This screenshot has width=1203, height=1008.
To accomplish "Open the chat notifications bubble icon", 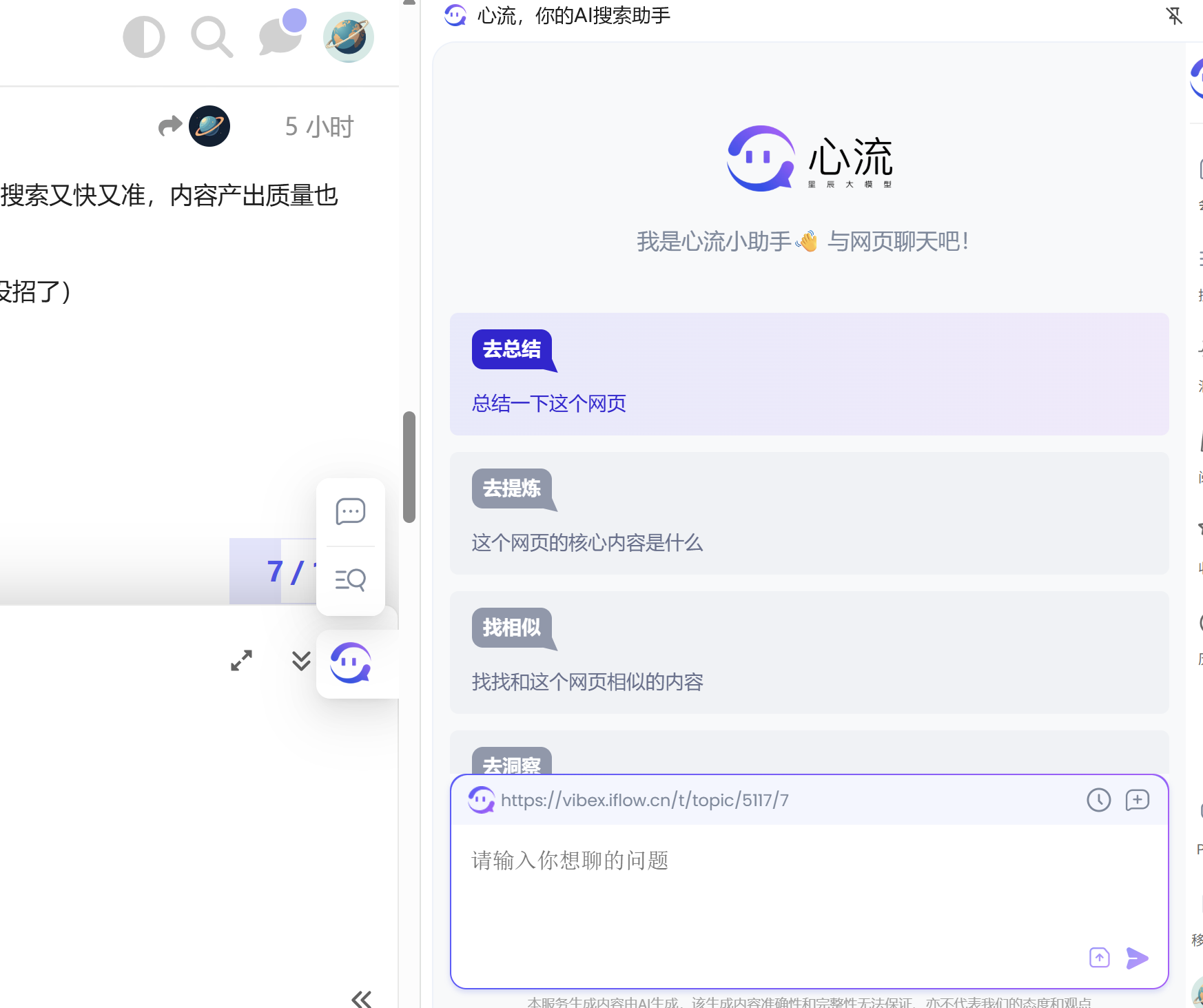I will coord(280,36).
